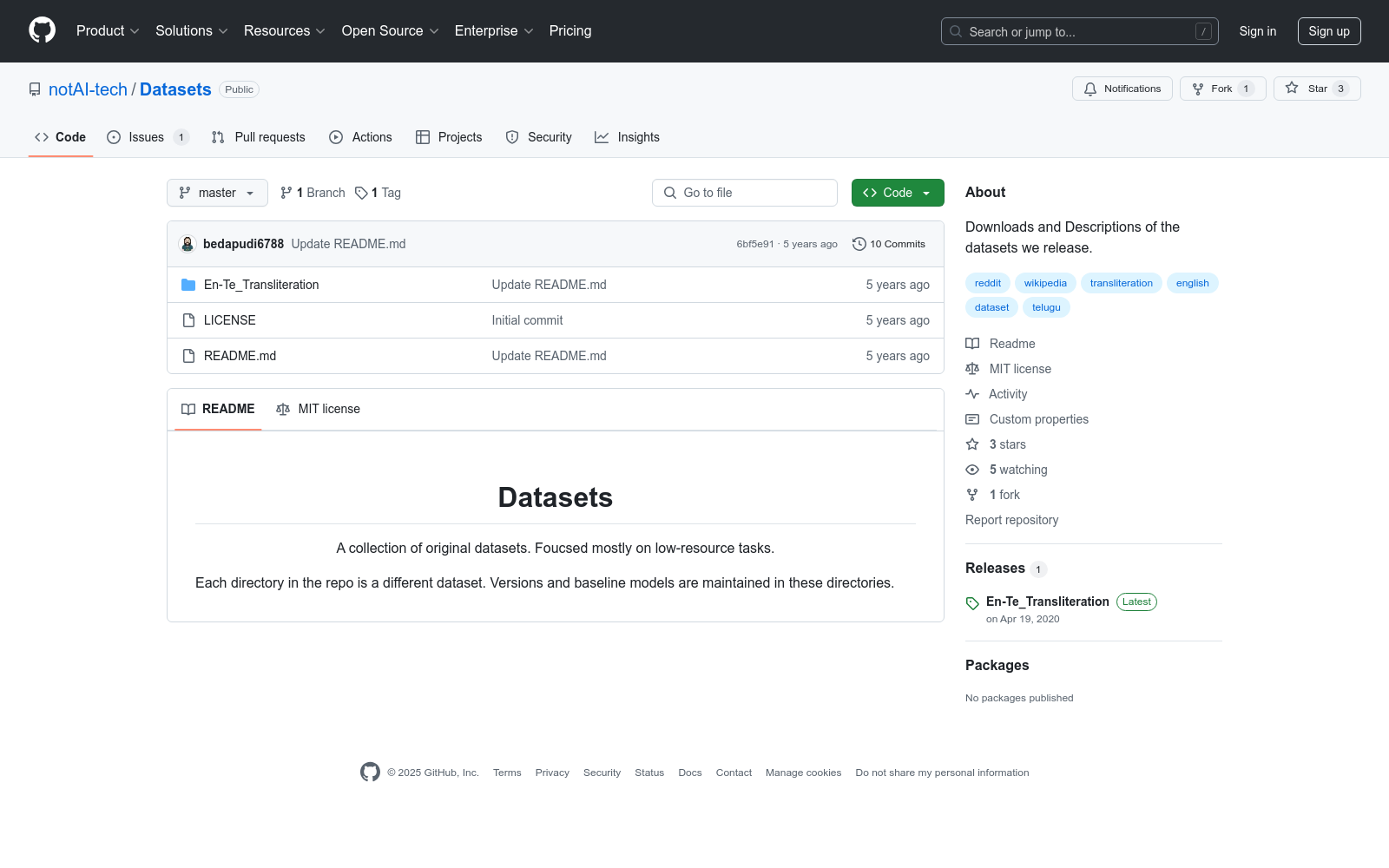The image size is (1389, 868).
Task: Click the LICENSE file icon
Action: click(x=188, y=320)
